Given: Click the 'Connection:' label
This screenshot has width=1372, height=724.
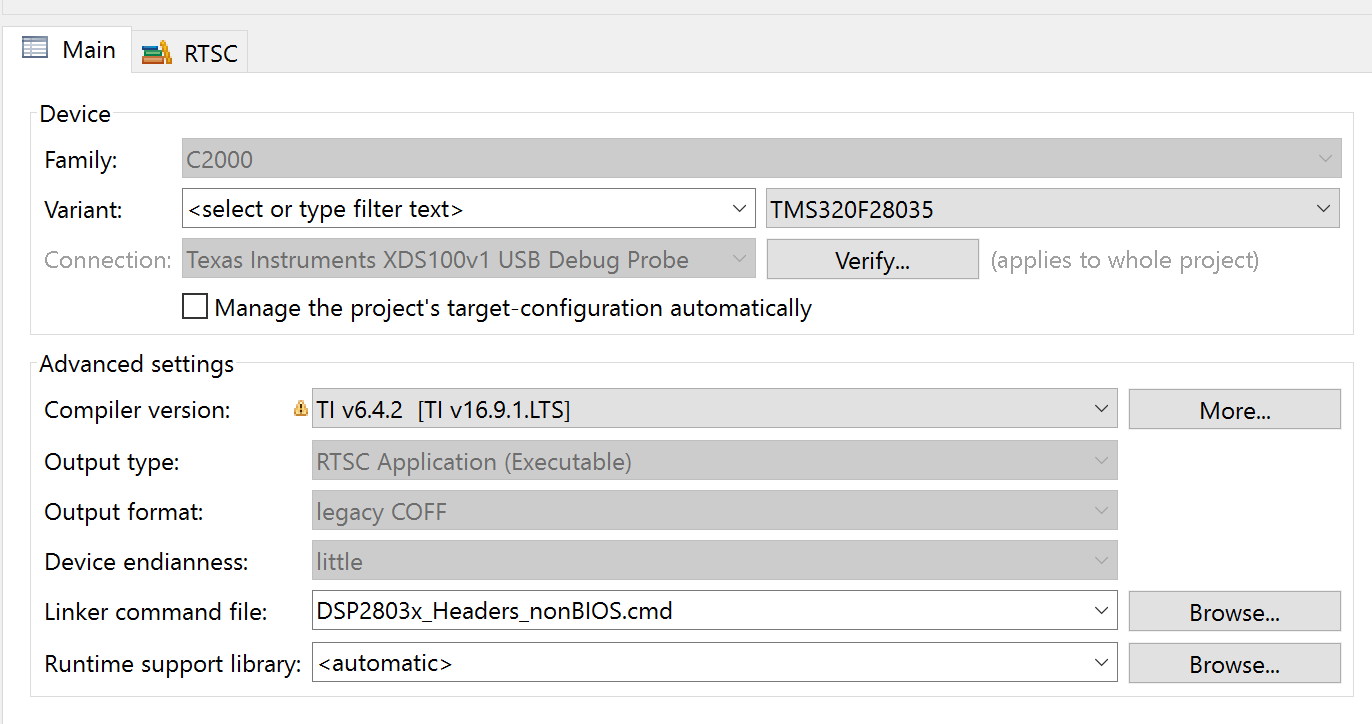Looking at the screenshot, I should pyautogui.click(x=108, y=260).
